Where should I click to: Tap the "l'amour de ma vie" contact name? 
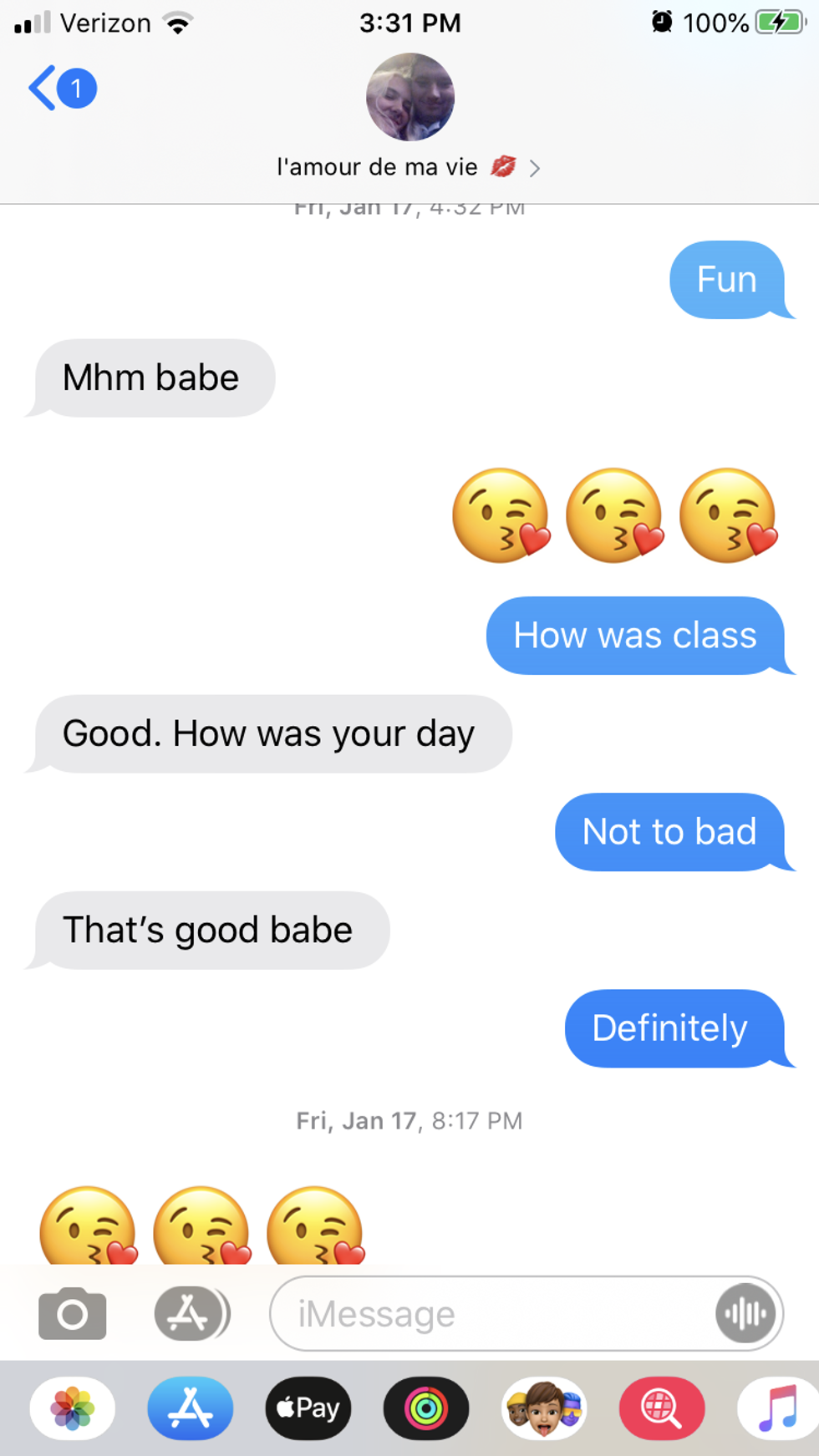coord(377,167)
